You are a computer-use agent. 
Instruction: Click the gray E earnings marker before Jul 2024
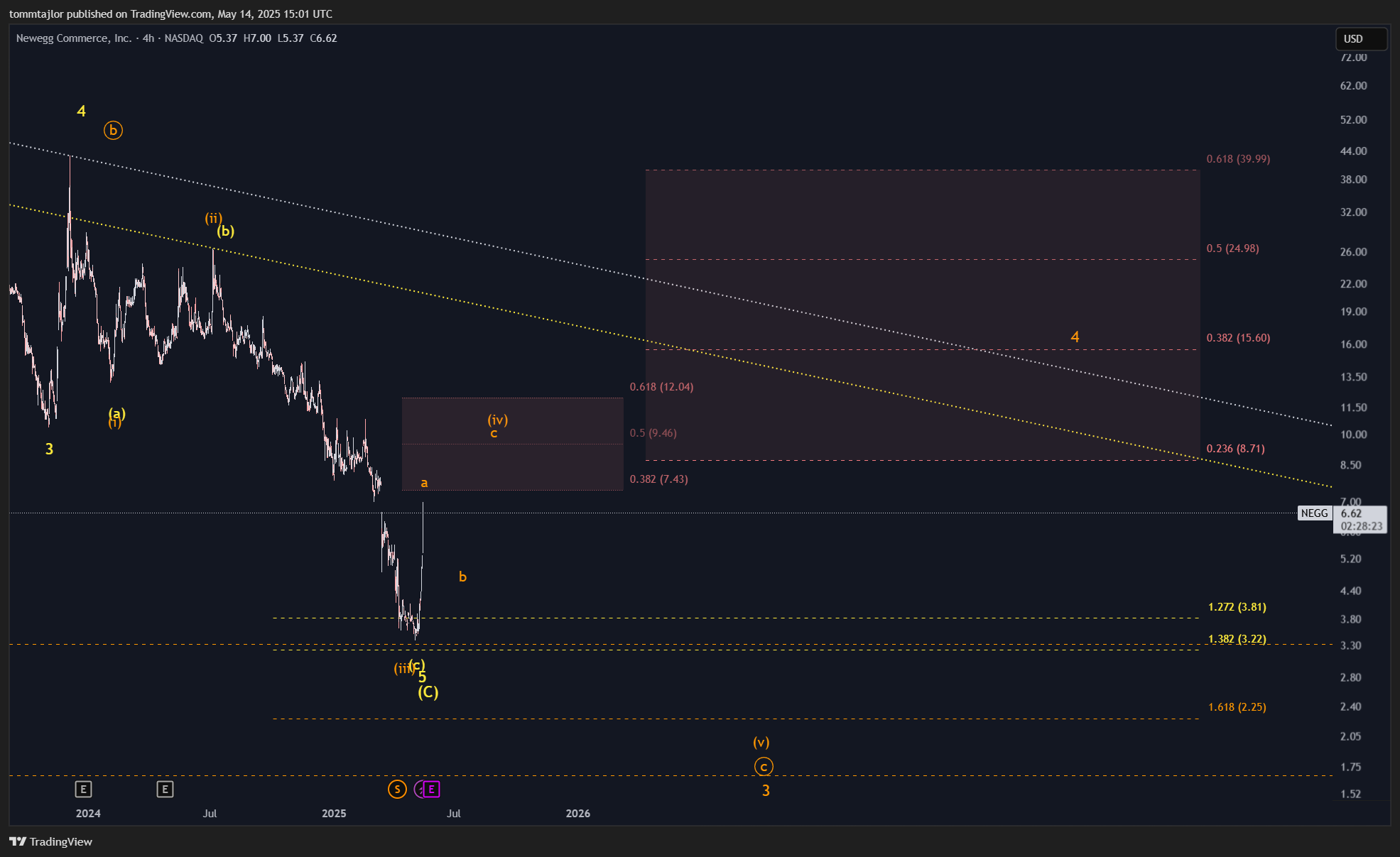165,789
